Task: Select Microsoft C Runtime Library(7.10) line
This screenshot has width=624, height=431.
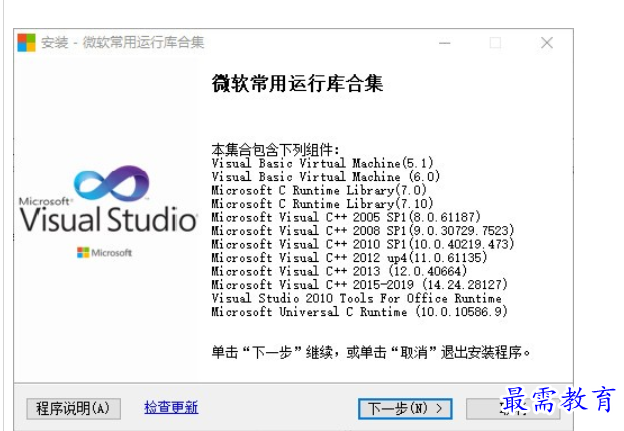Action: pos(322,204)
